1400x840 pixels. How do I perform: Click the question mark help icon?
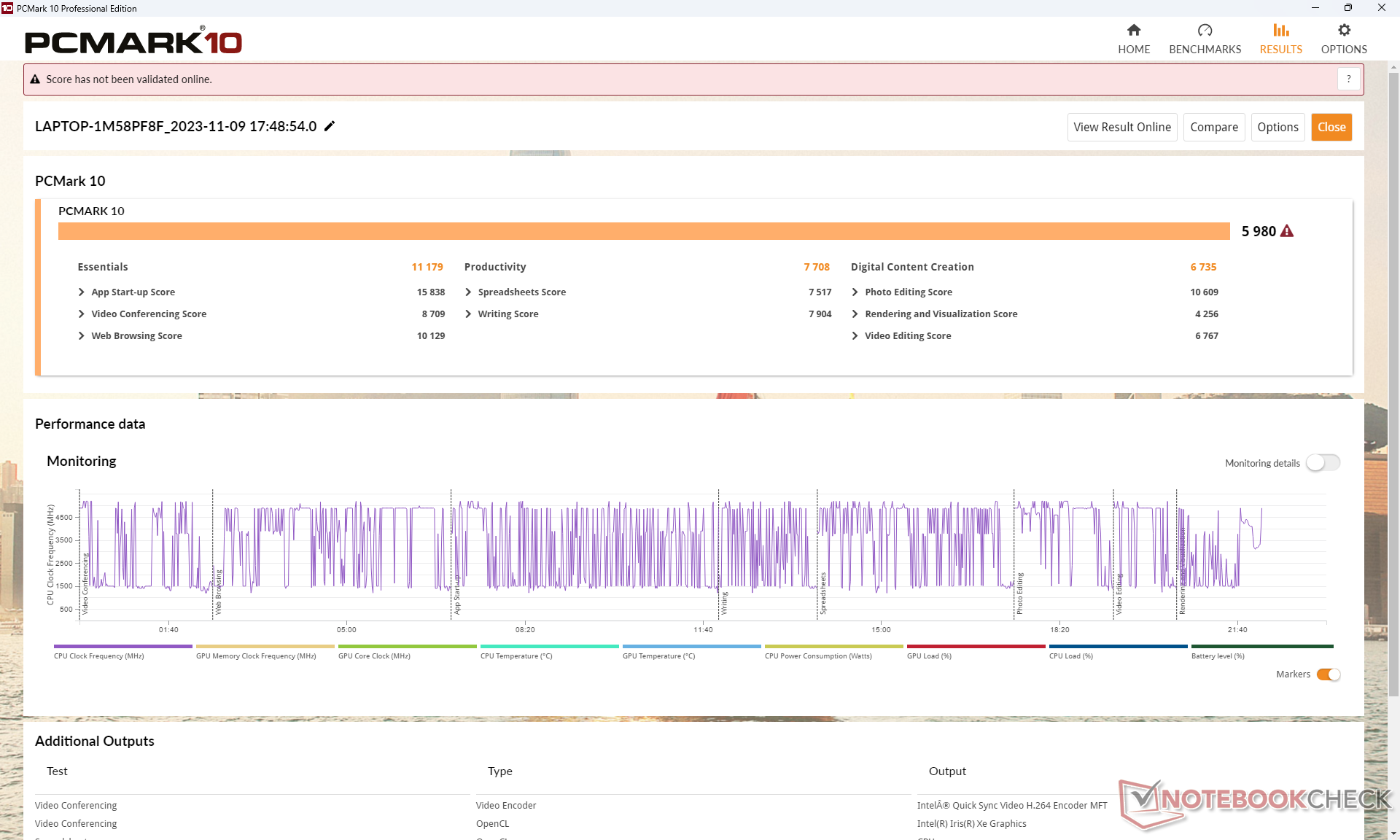point(1348,79)
